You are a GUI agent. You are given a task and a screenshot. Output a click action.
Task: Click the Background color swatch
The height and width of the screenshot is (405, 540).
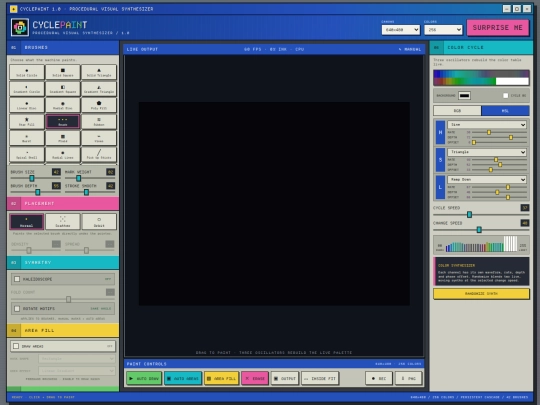[x=464, y=95]
